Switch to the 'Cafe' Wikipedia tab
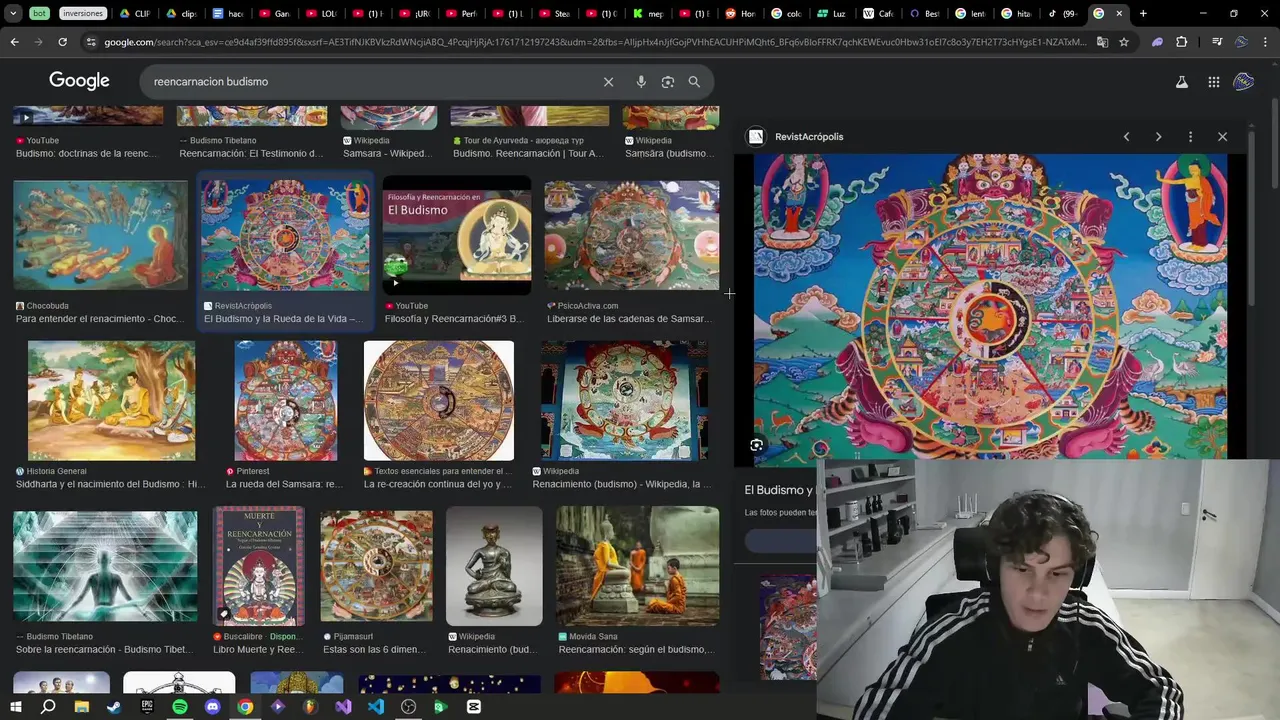This screenshot has width=1280, height=720. (878, 14)
